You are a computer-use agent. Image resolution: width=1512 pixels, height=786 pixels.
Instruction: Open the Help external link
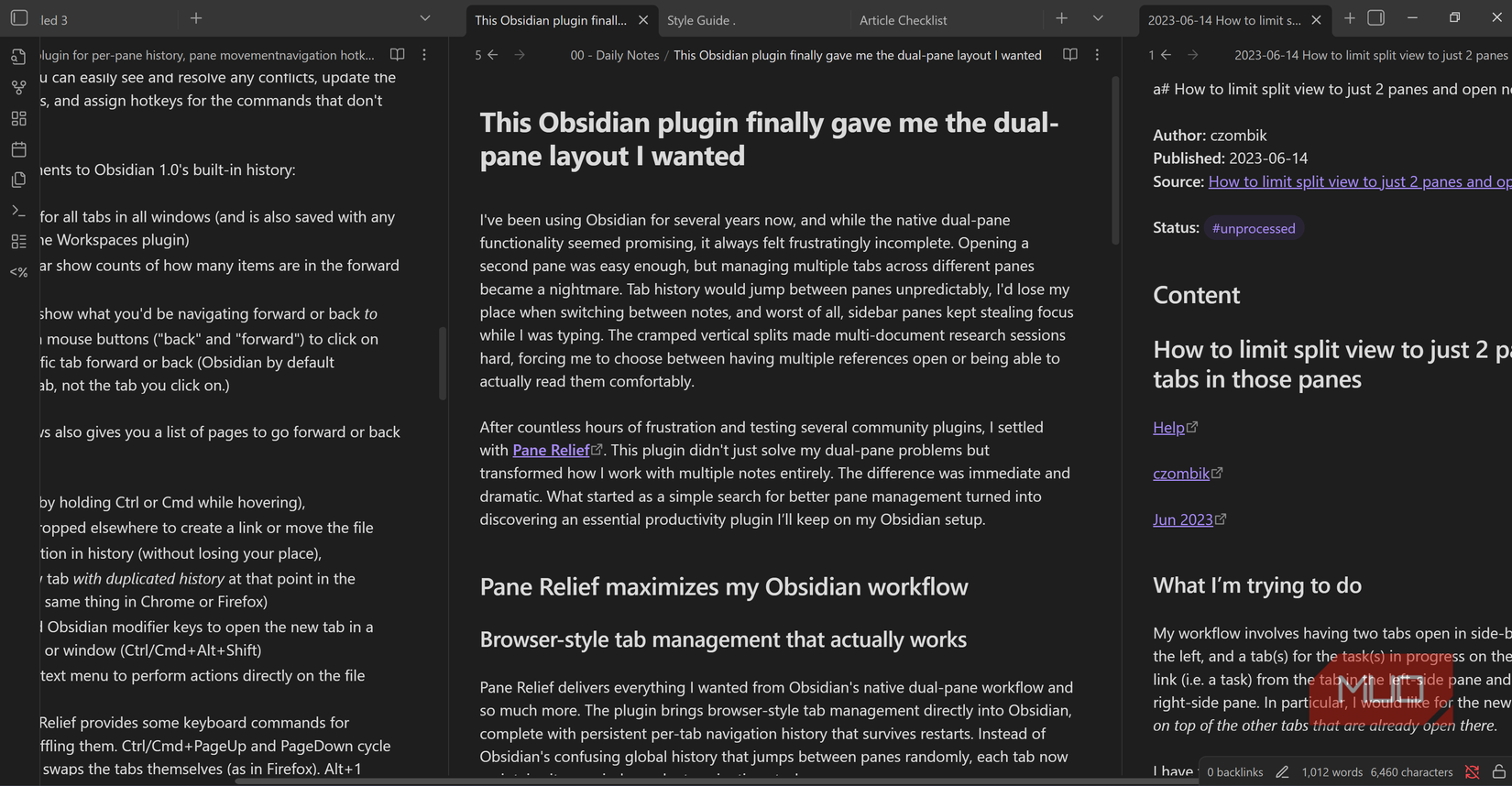click(1168, 427)
